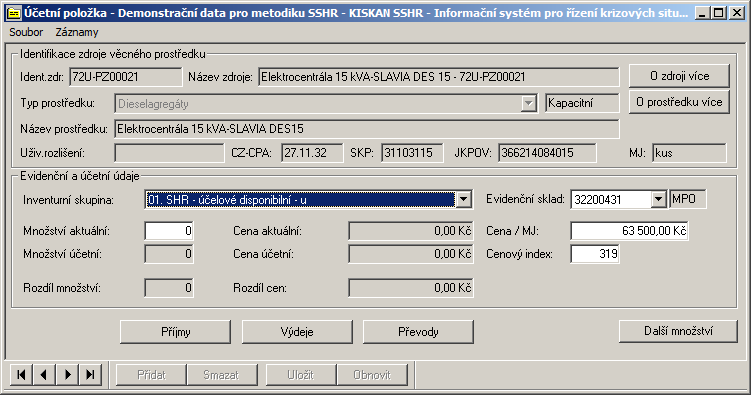
Task: Click the Rozdíl cen field
Action: click(x=411, y=288)
